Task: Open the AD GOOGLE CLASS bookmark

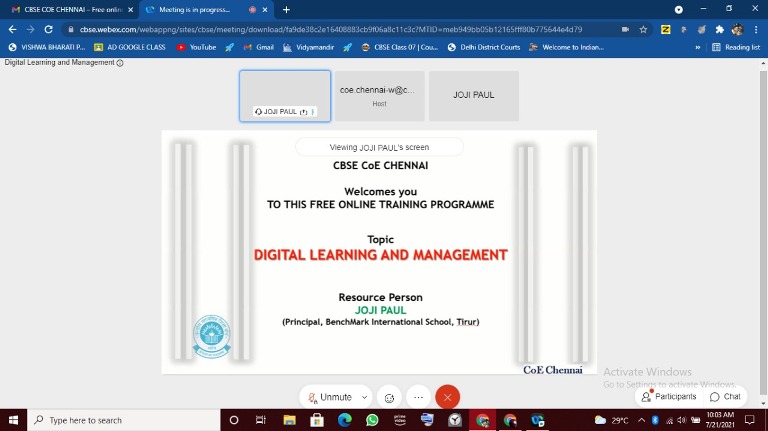Action: (130, 47)
